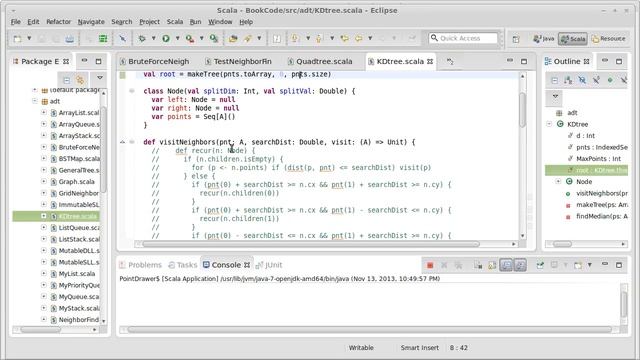The height and width of the screenshot is (360, 640).
Task: Toggle Hide Static members in Outline
Action: coord(596,80)
